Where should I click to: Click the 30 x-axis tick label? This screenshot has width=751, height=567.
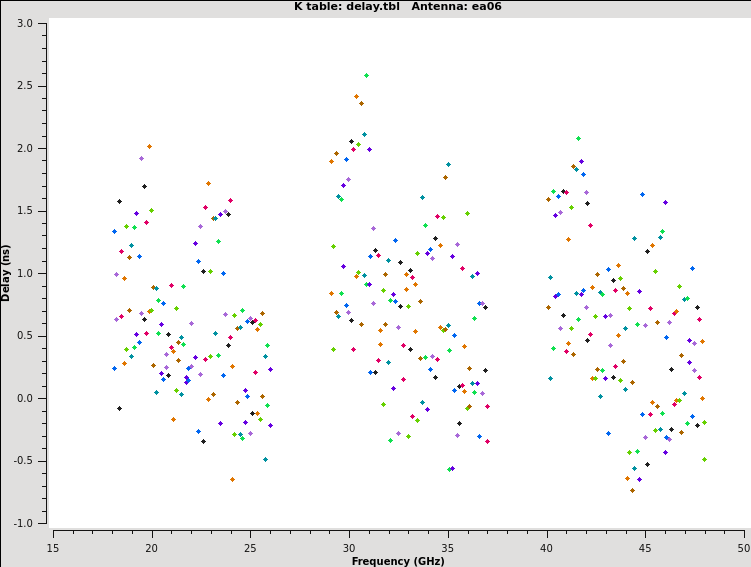[x=349, y=547]
